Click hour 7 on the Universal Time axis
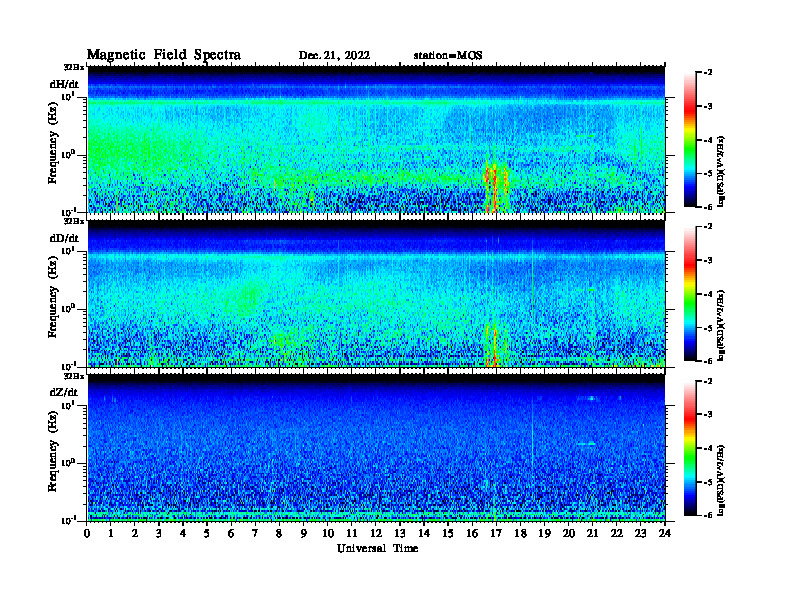792x612 pixels. point(255,534)
